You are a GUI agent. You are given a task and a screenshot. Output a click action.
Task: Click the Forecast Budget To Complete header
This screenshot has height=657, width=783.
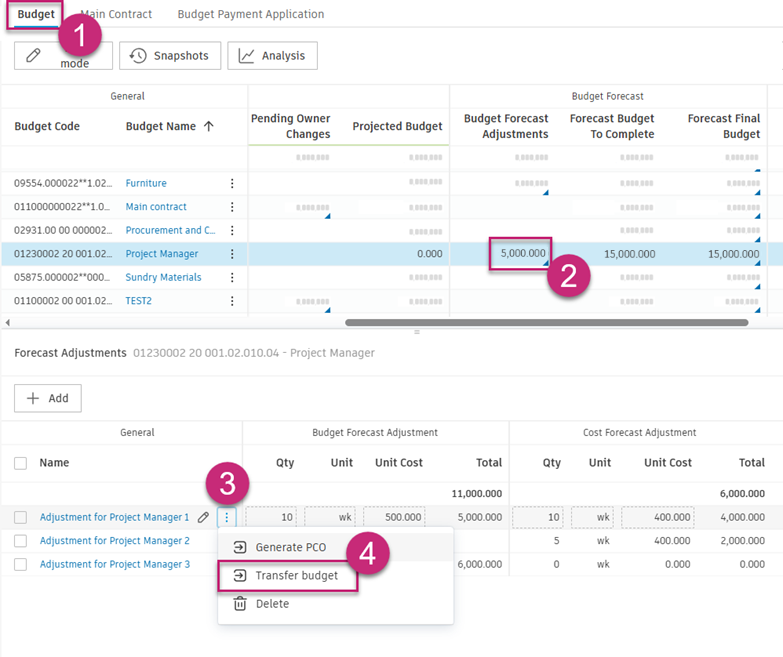tap(612, 126)
